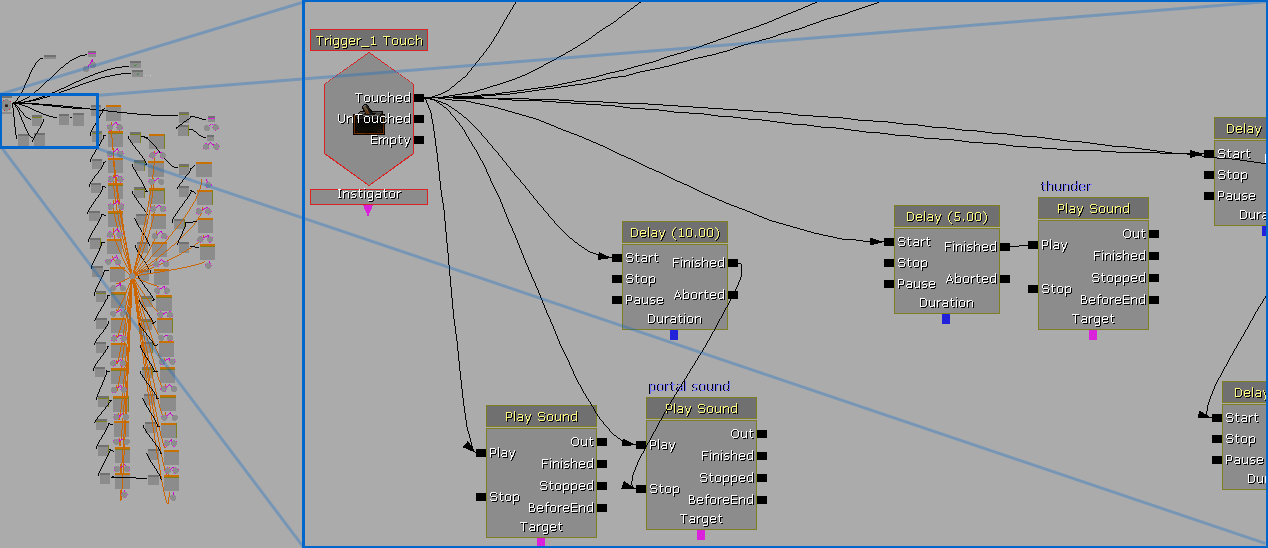This screenshot has width=1268, height=548.
Task: Click the Stop input on portal sound node
Action: click(640, 489)
